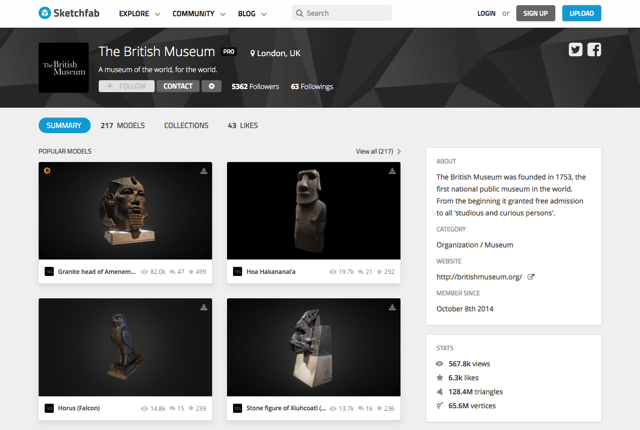This screenshot has width=640, height=430.
Task: Switch to the Collections tab
Action: pyautogui.click(x=186, y=125)
